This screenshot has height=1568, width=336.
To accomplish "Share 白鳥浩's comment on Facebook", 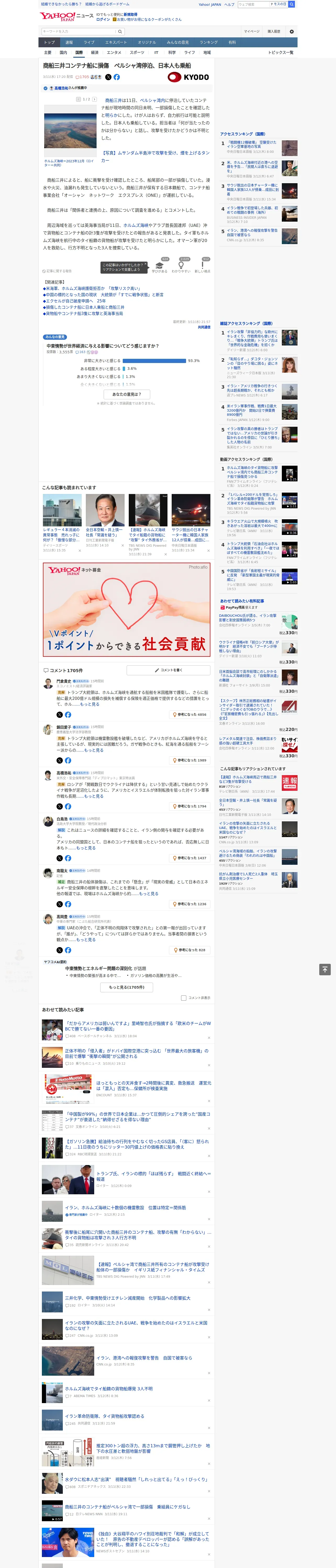I will pyautogui.click(x=68, y=858).
